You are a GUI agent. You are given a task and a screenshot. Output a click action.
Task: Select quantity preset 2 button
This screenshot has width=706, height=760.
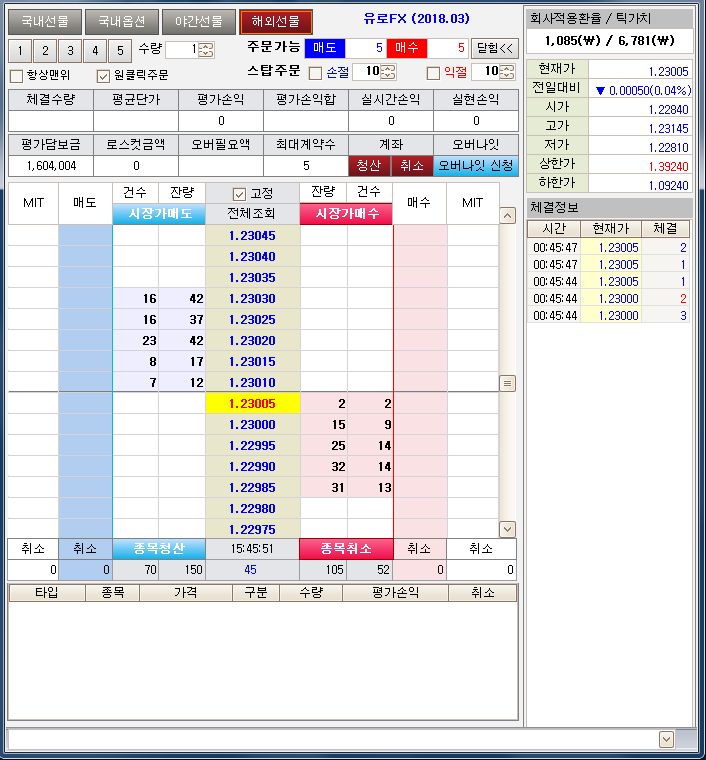point(45,50)
